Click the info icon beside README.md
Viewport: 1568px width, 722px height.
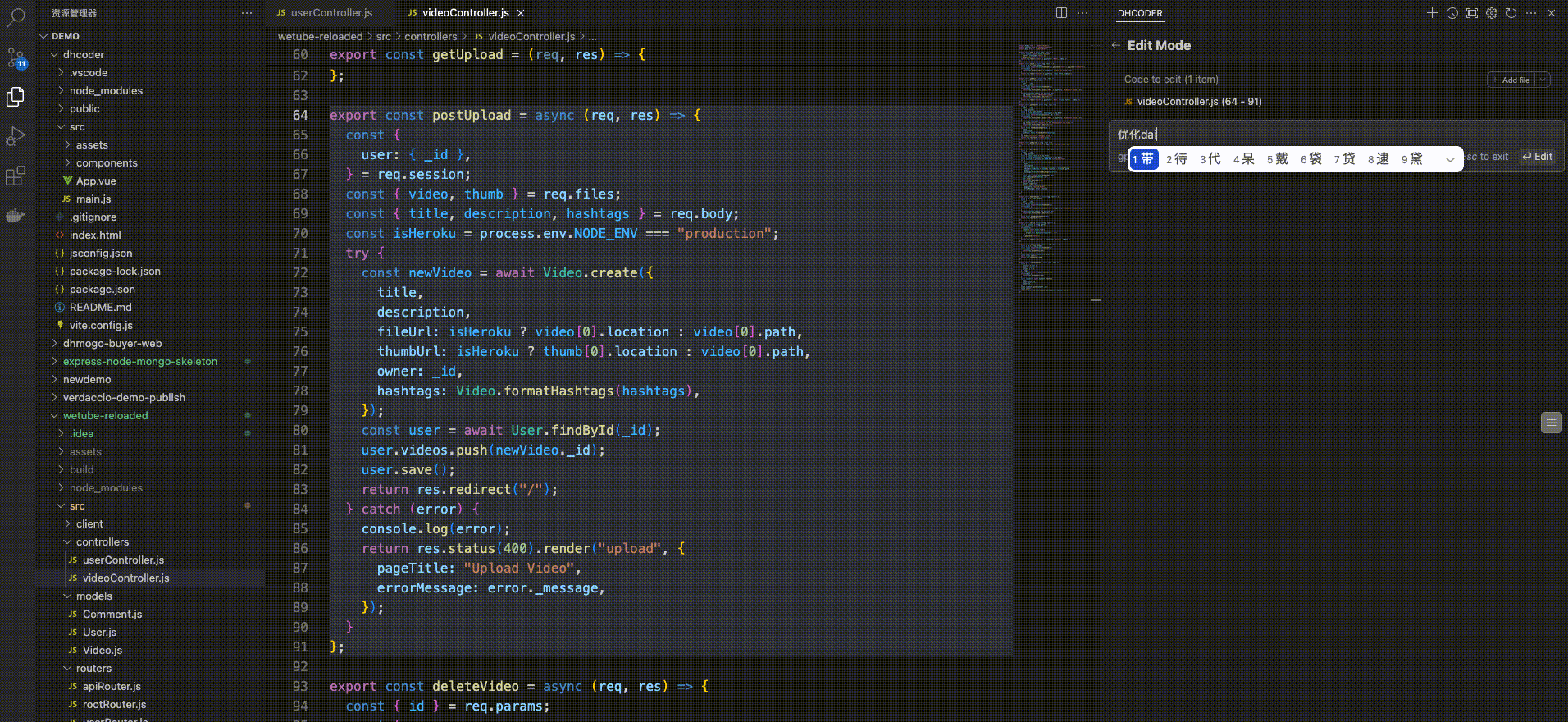pyautogui.click(x=59, y=307)
